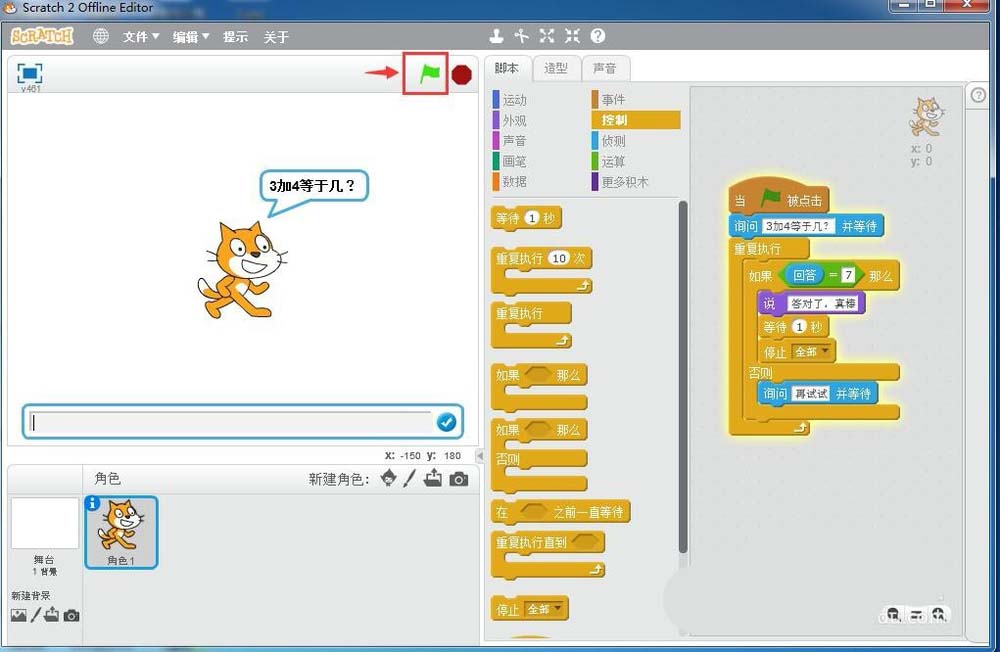The width and height of the screenshot is (1000, 652).
Task: Collapse stage with small triangle divider
Action: click(x=480, y=456)
